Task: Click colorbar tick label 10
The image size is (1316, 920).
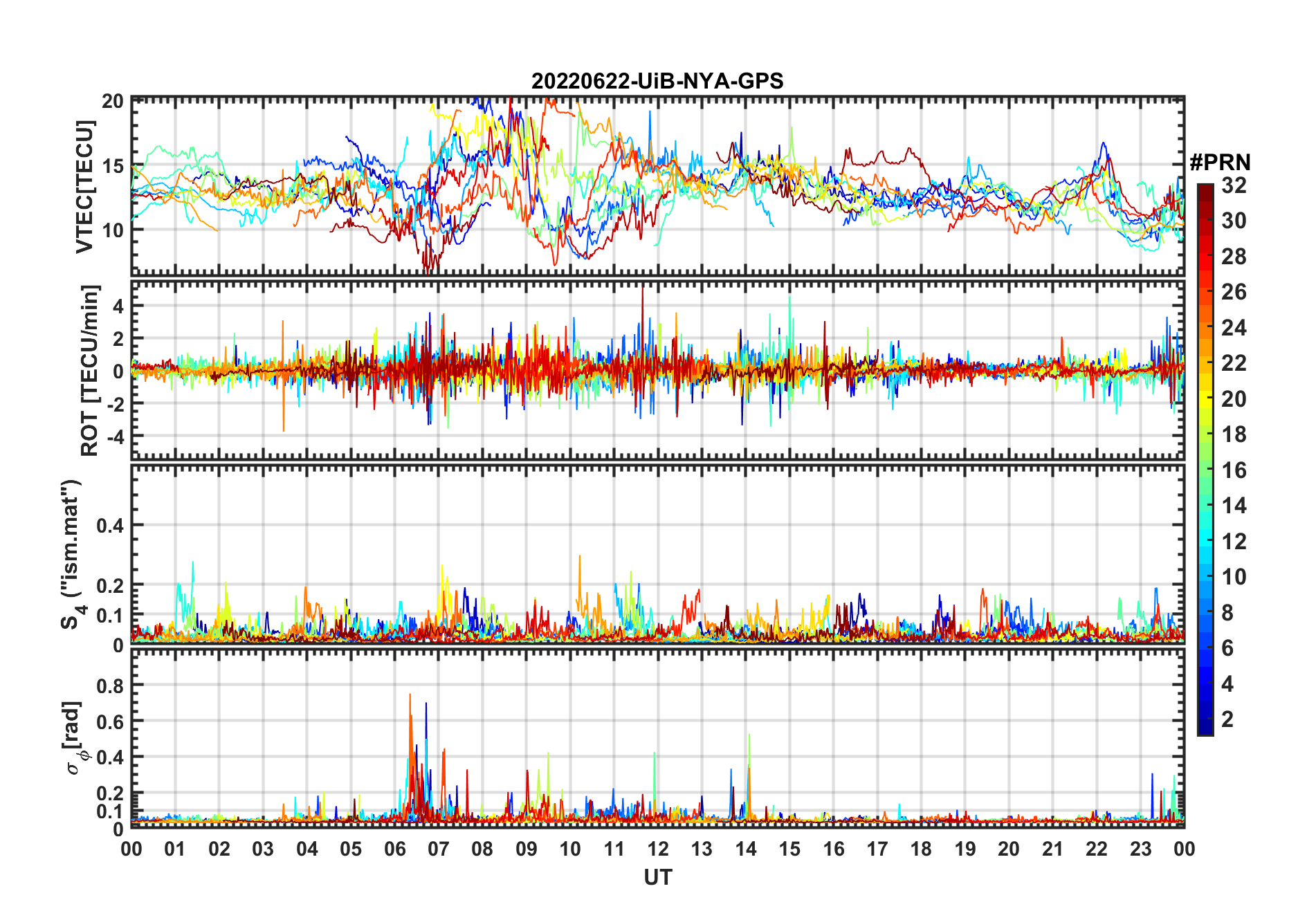Action: coord(1234,577)
